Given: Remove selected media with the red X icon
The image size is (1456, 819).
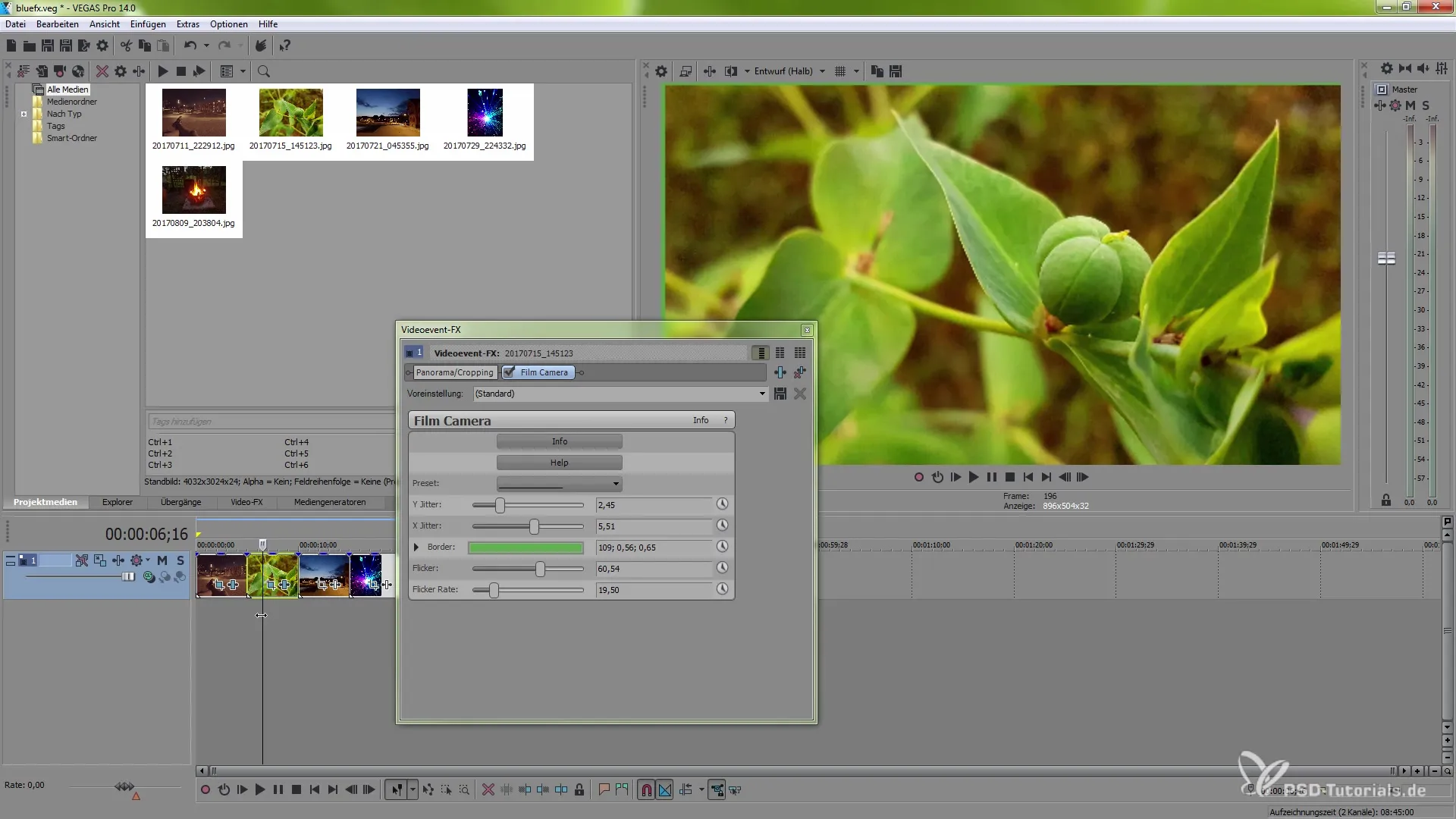Looking at the screenshot, I should click(102, 71).
